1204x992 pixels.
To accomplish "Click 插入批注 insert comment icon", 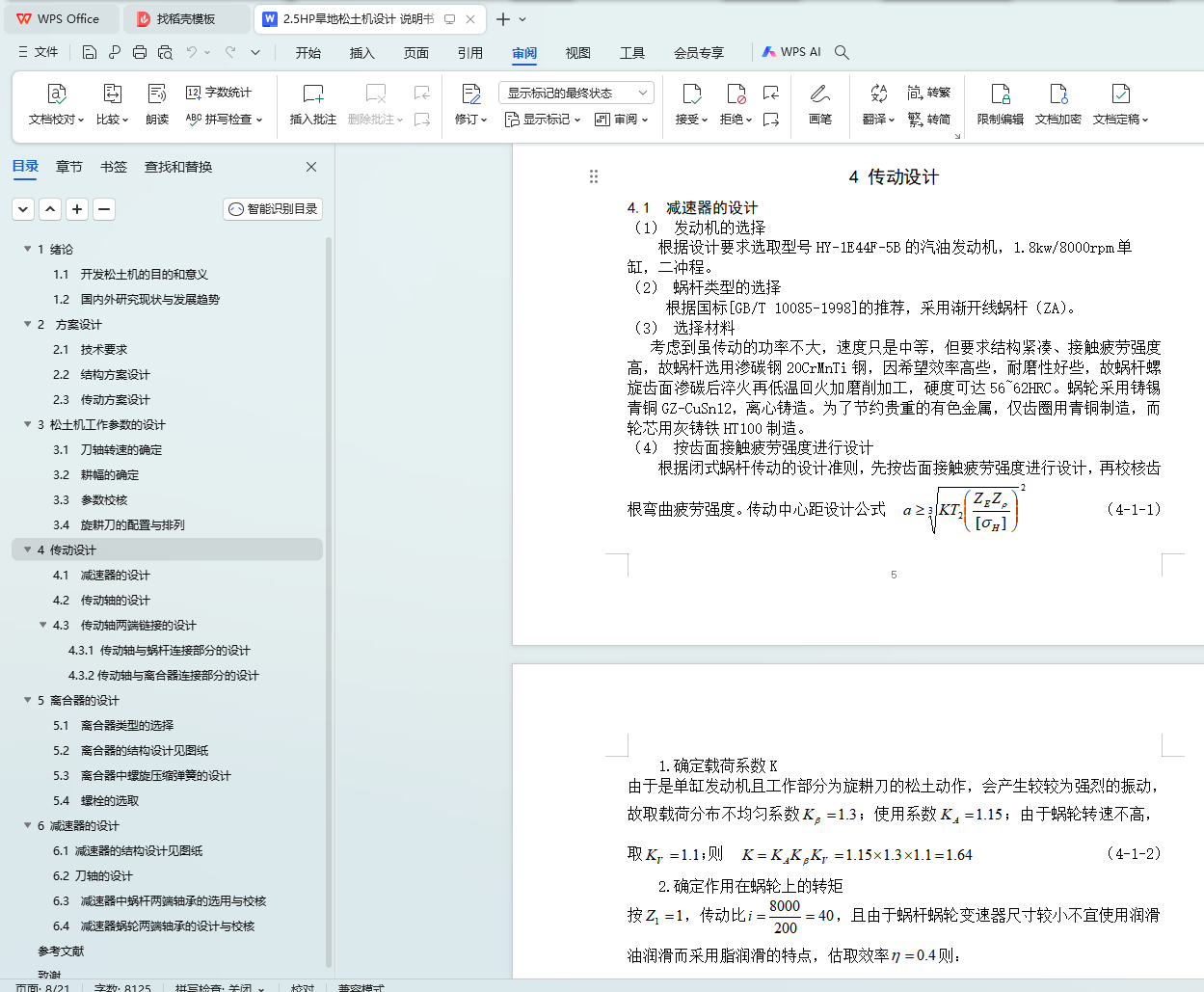I will tap(313, 94).
